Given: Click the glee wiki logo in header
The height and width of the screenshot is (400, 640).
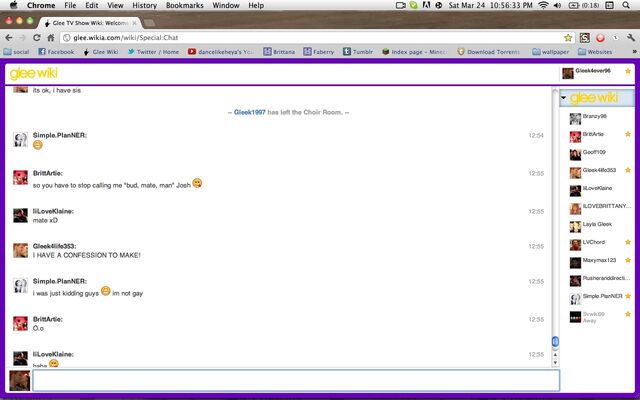Looking at the screenshot, I should pyautogui.click(x=33, y=73).
